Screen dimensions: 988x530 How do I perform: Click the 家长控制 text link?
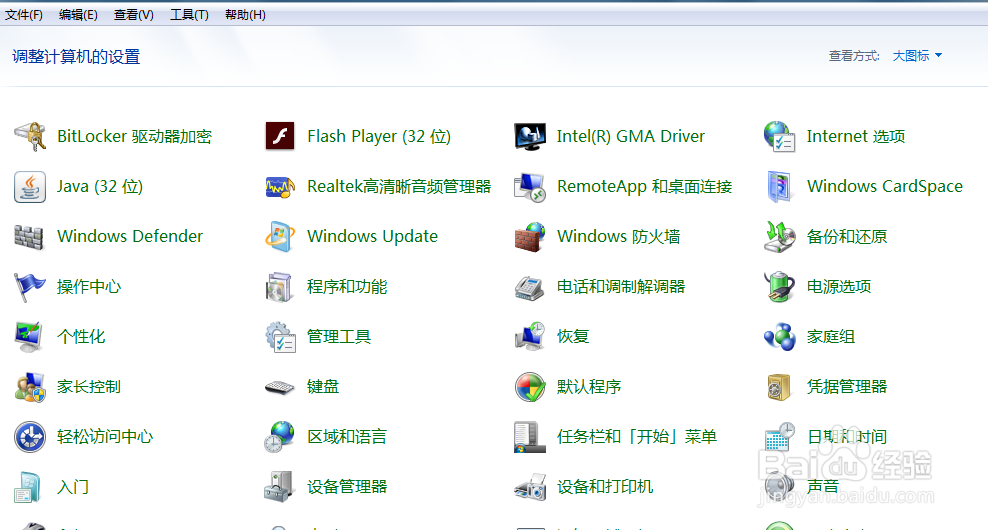pyautogui.click(x=89, y=386)
